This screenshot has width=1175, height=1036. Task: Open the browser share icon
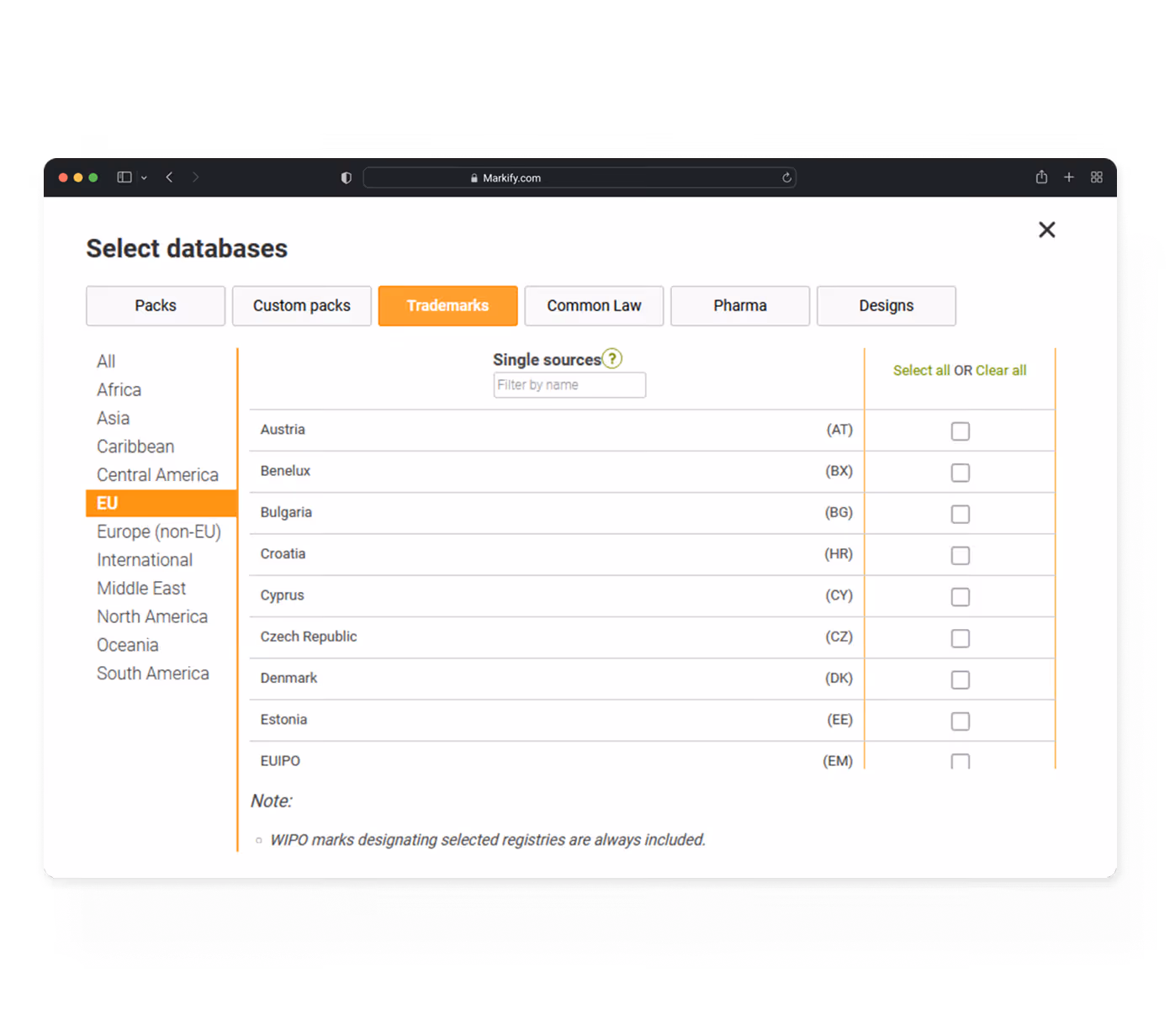tap(1041, 177)
